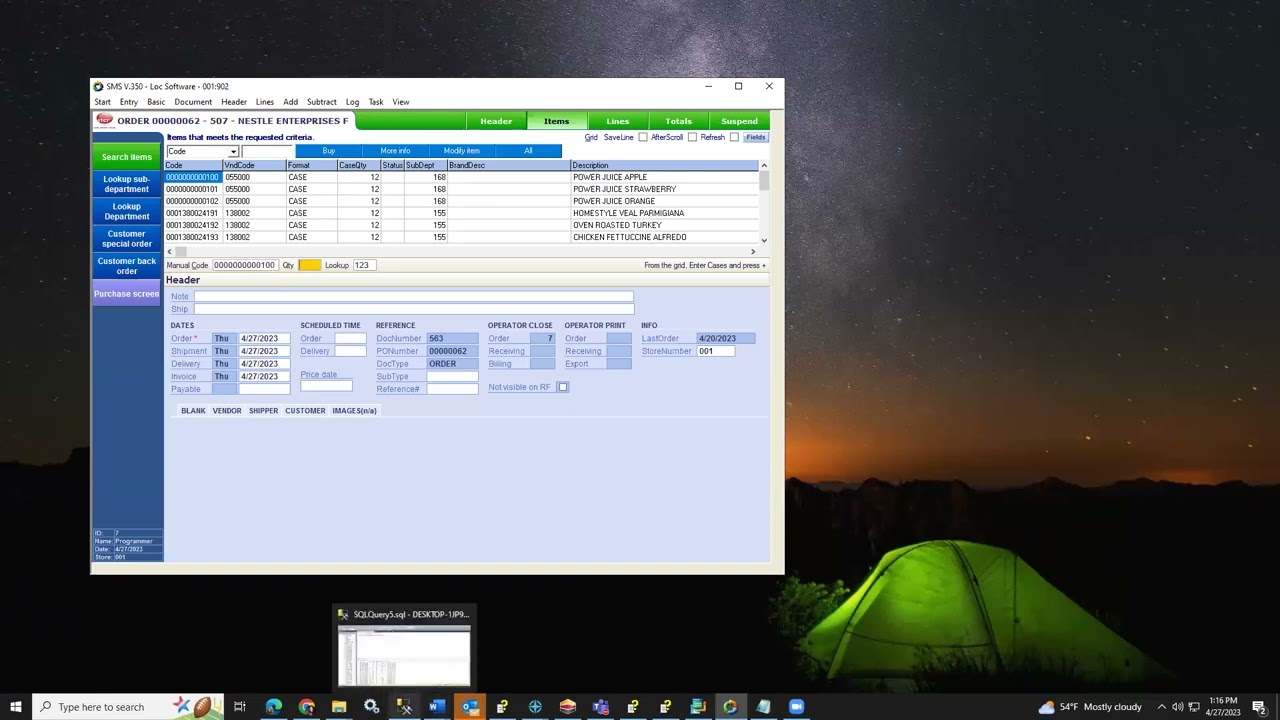Switch to the Header tab

(496, 121)
